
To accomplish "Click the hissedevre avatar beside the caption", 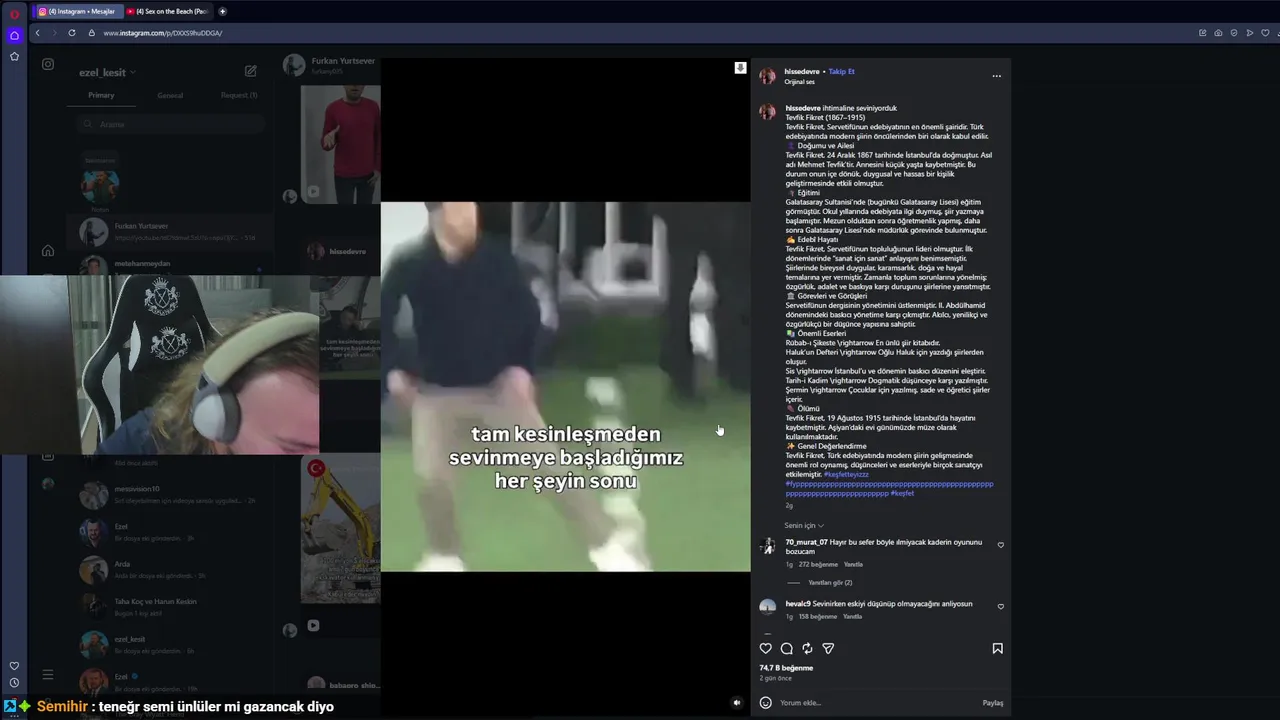I will (x=767, y=112).
